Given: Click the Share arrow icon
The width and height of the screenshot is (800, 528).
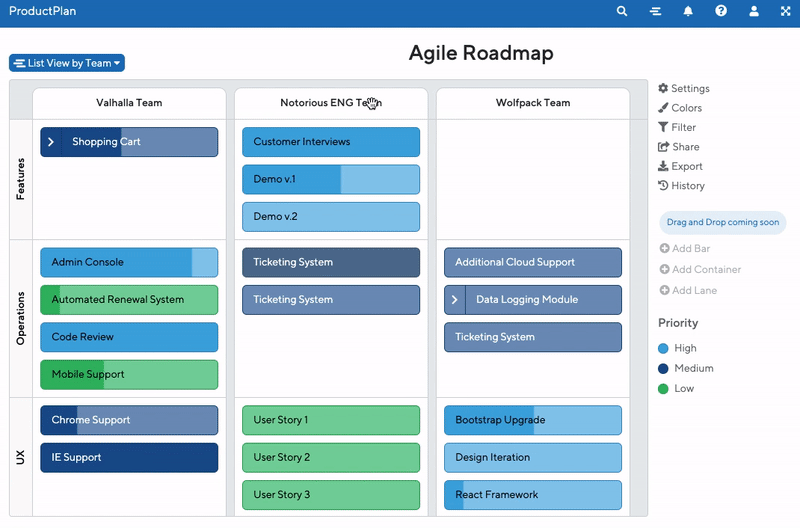Looking at the screenshot, I should 663,146.
